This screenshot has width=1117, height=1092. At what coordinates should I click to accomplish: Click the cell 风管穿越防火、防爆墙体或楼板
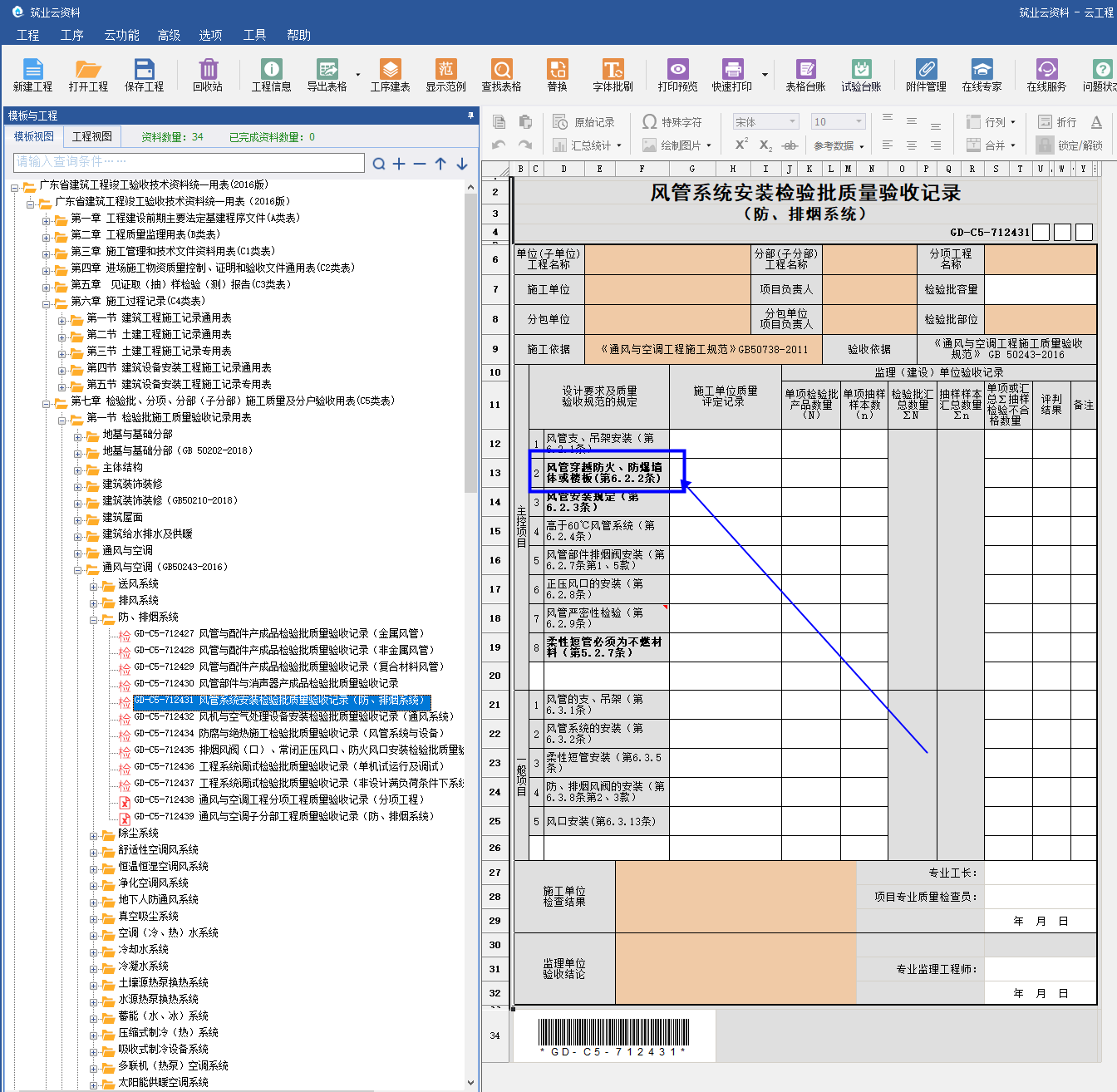click(607, 473)
